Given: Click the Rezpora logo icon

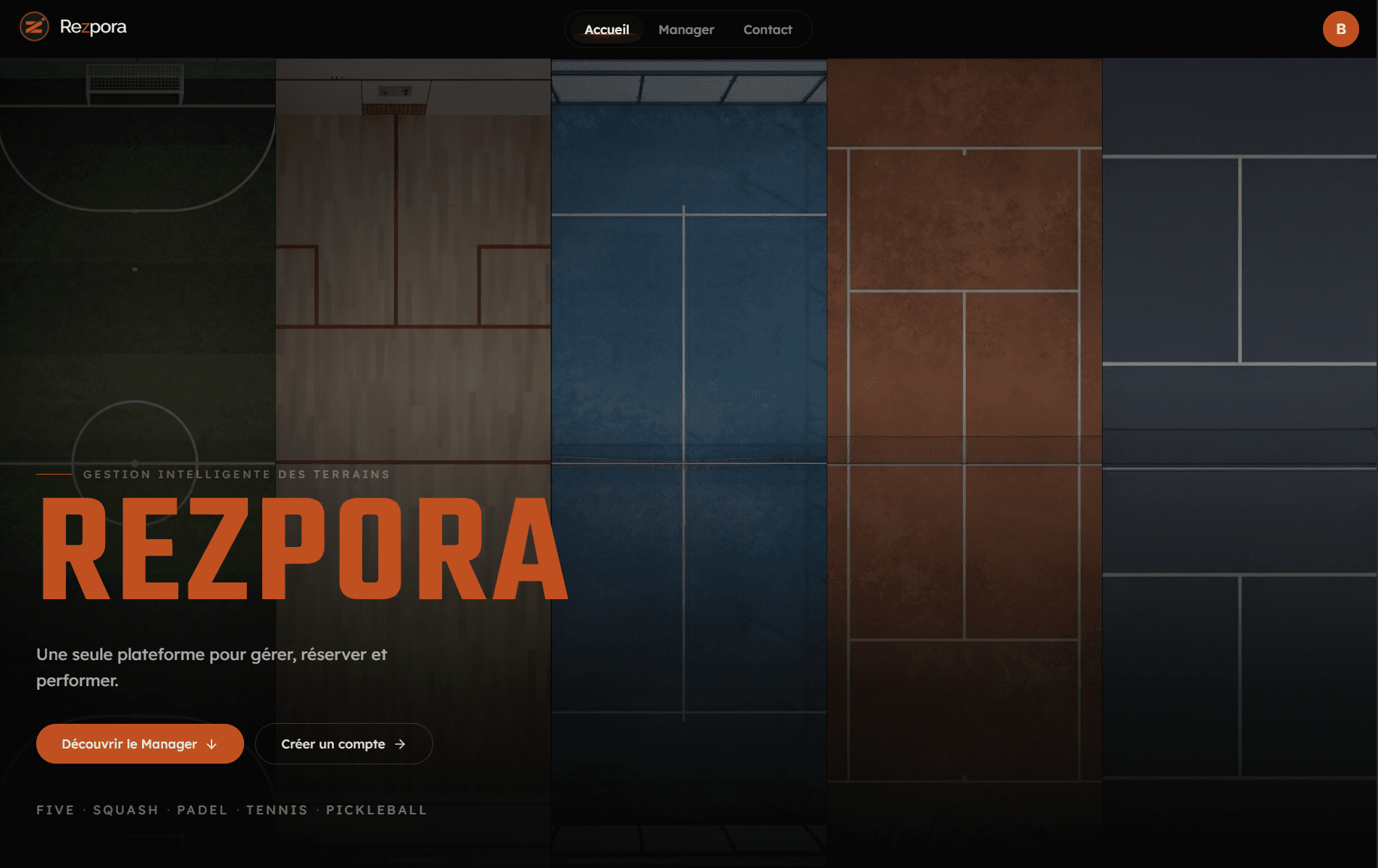Looking at the screenshot, I should [34, 28].
